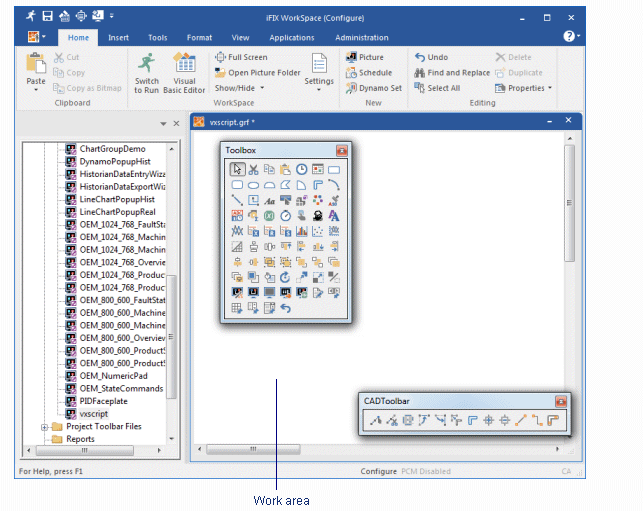The width and height of the screenshot is (643, 511).
Task: Click the orange pipe icon at CADToolbar end
Action: (x=553, y=420)
